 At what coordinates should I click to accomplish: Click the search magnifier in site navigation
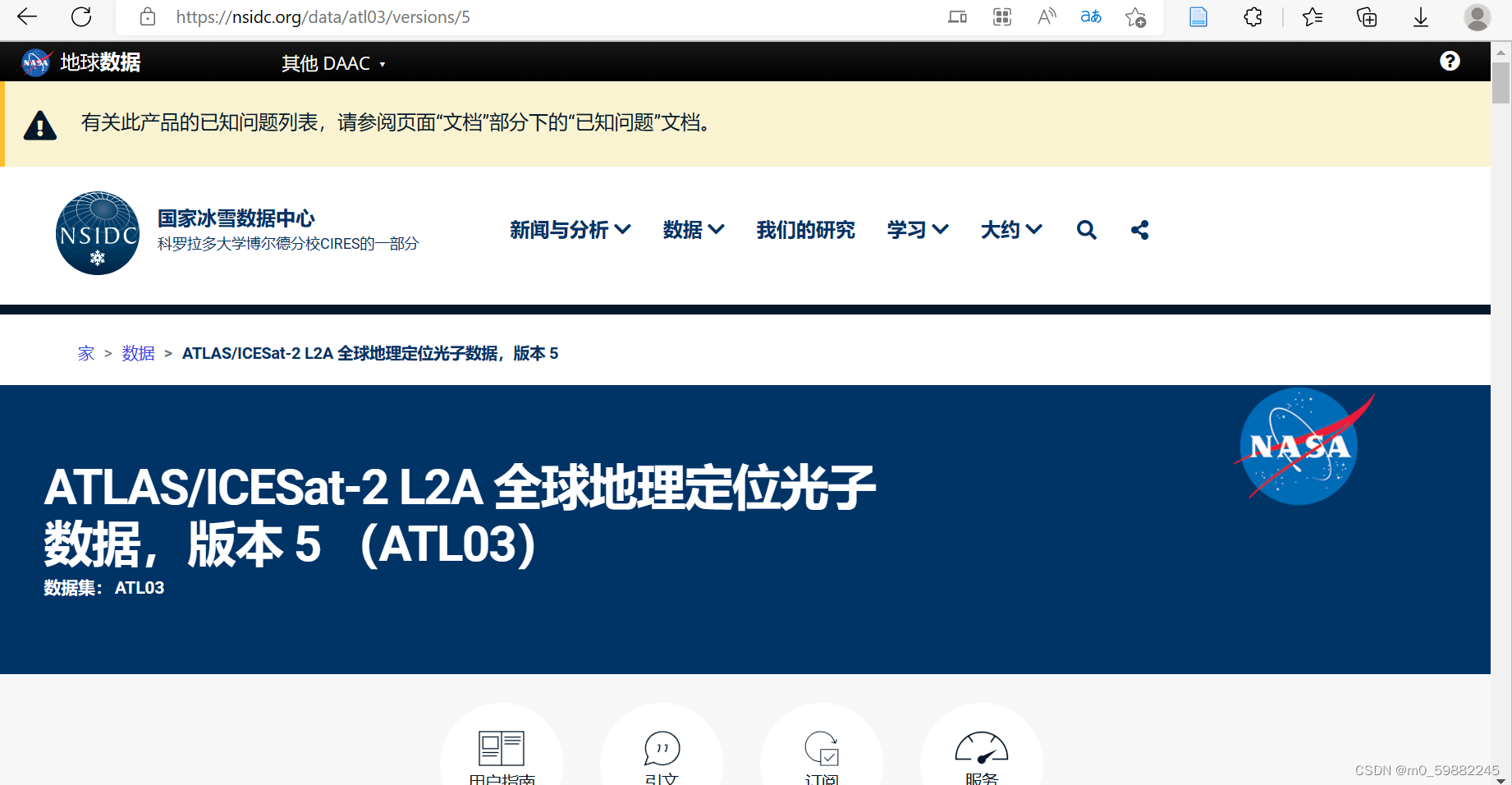coord(1086,230)
